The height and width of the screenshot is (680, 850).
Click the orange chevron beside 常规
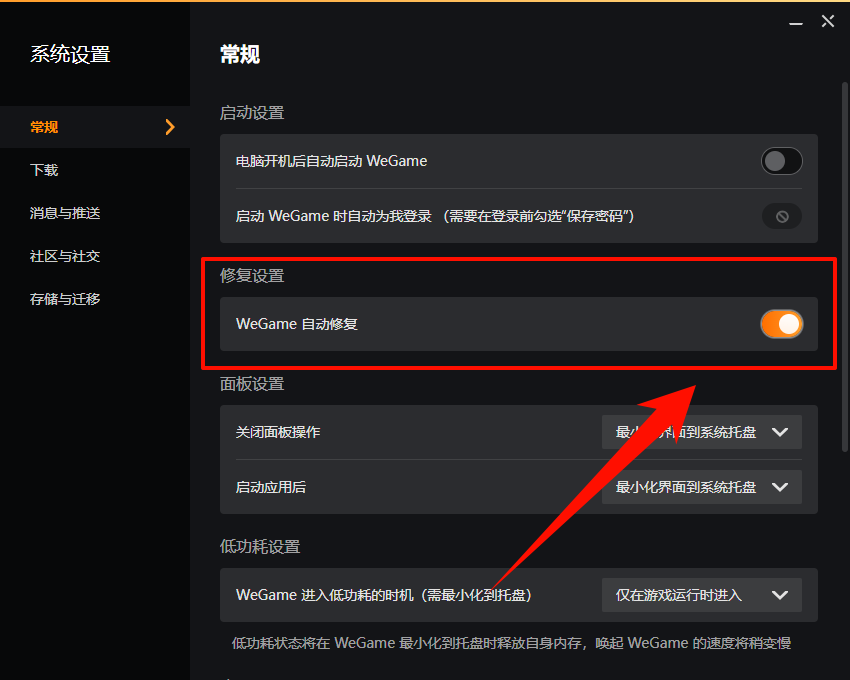coord(169,127)
